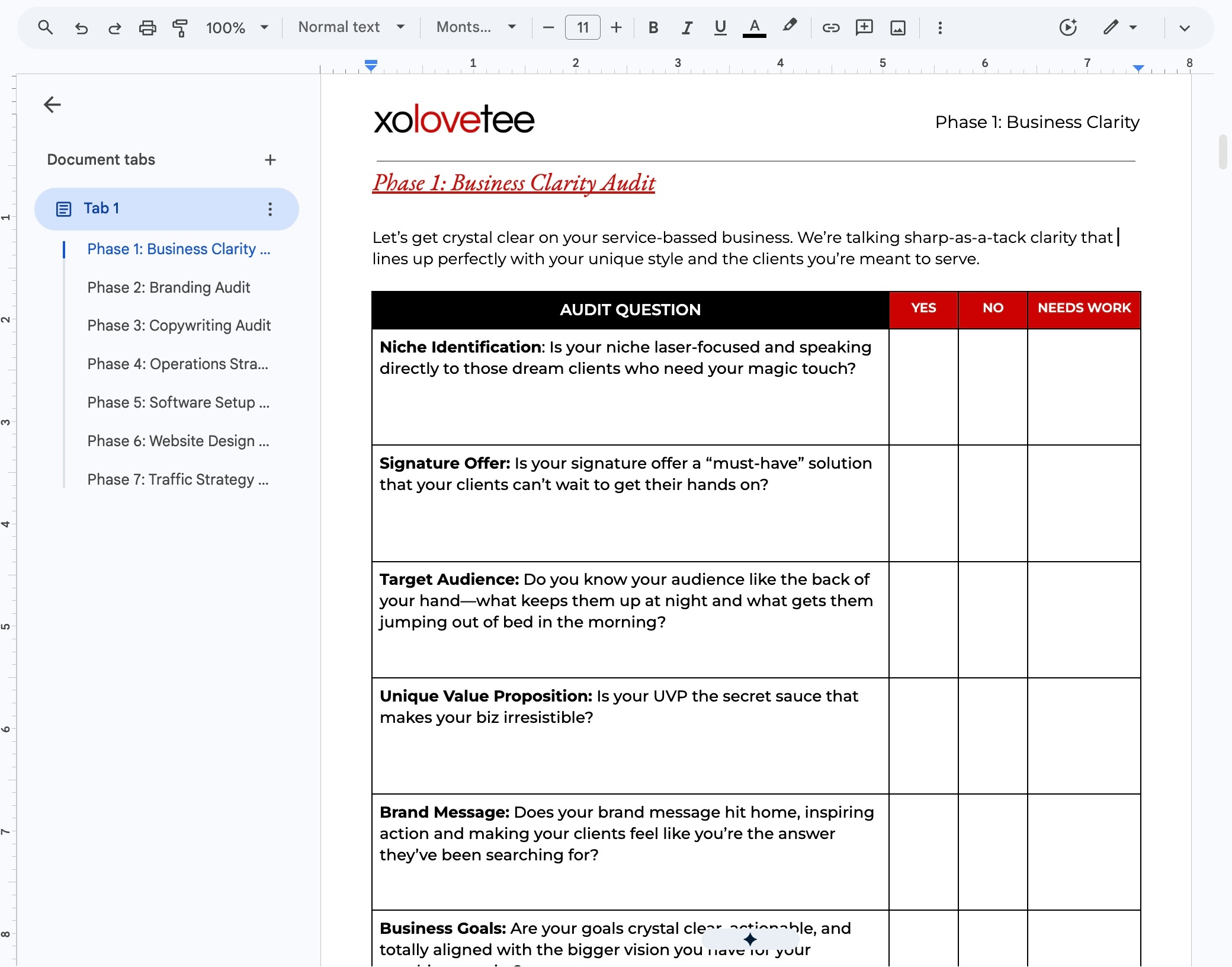
Task: Go to Phase 5: Software Setup outline item
Action: [x=178, y=402]
